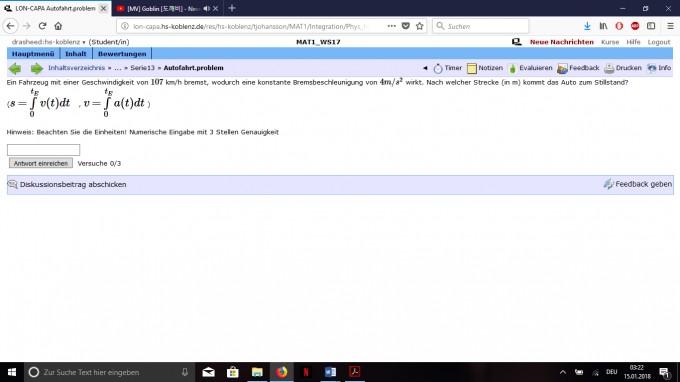The height and width of the screenshot is (382, 680).
Task: Open Word from the taskbar
Action: click(330, 372)
